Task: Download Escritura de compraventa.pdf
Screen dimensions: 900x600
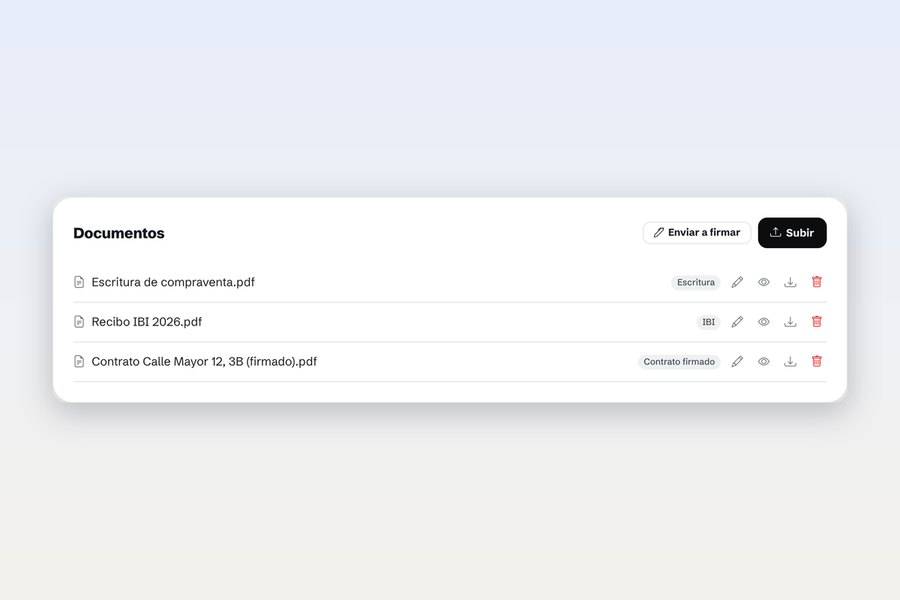Action: (x=790, y=282)
